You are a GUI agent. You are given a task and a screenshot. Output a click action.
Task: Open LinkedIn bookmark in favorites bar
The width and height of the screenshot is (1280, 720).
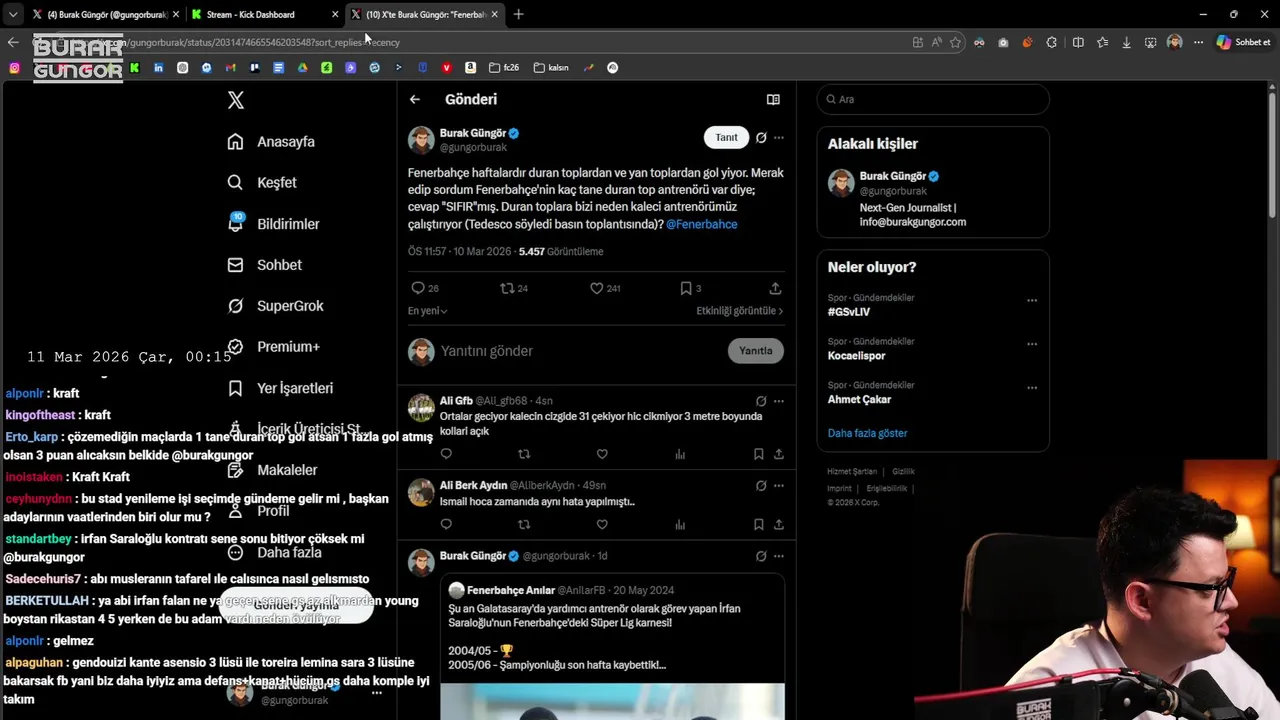[x=158, y=68]
